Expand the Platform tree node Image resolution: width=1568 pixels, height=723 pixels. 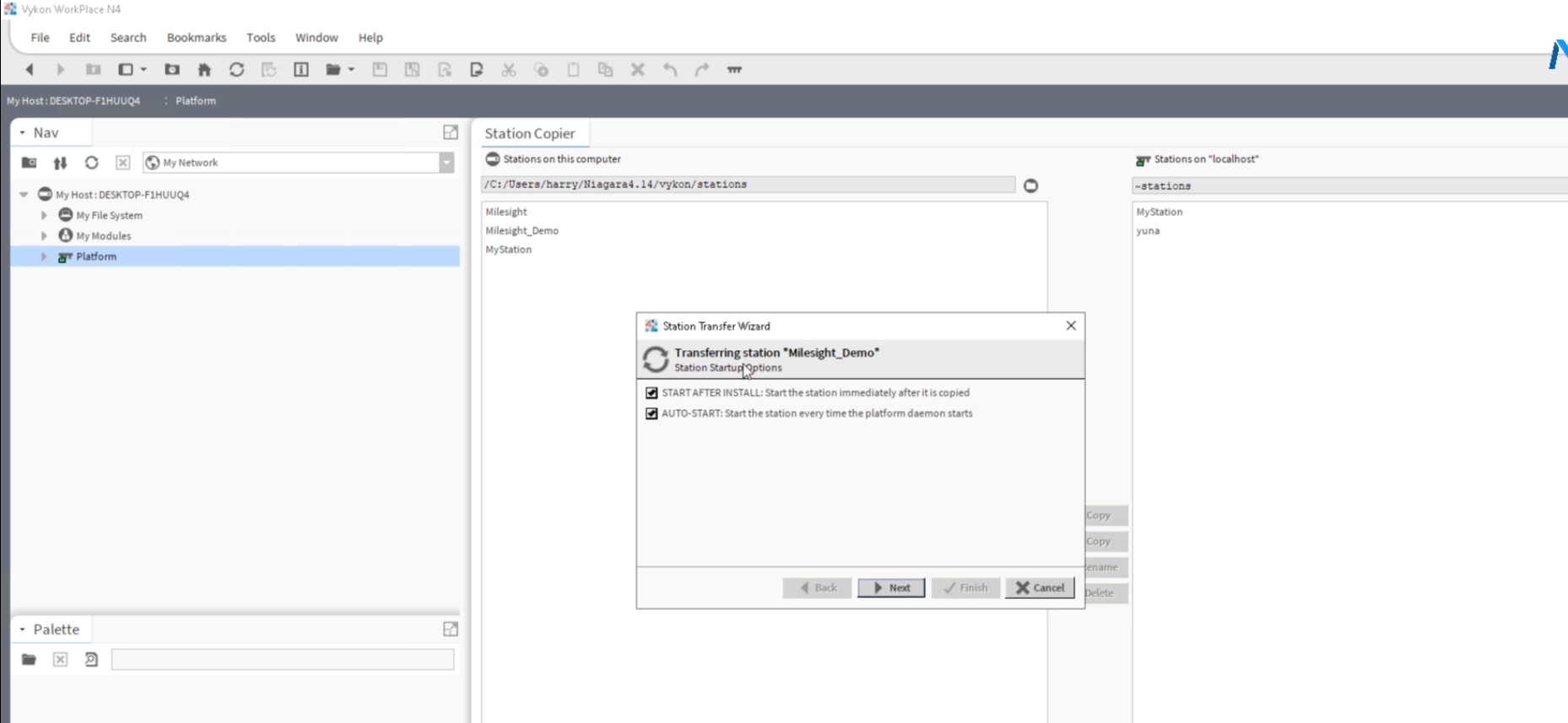click(44, 256)
